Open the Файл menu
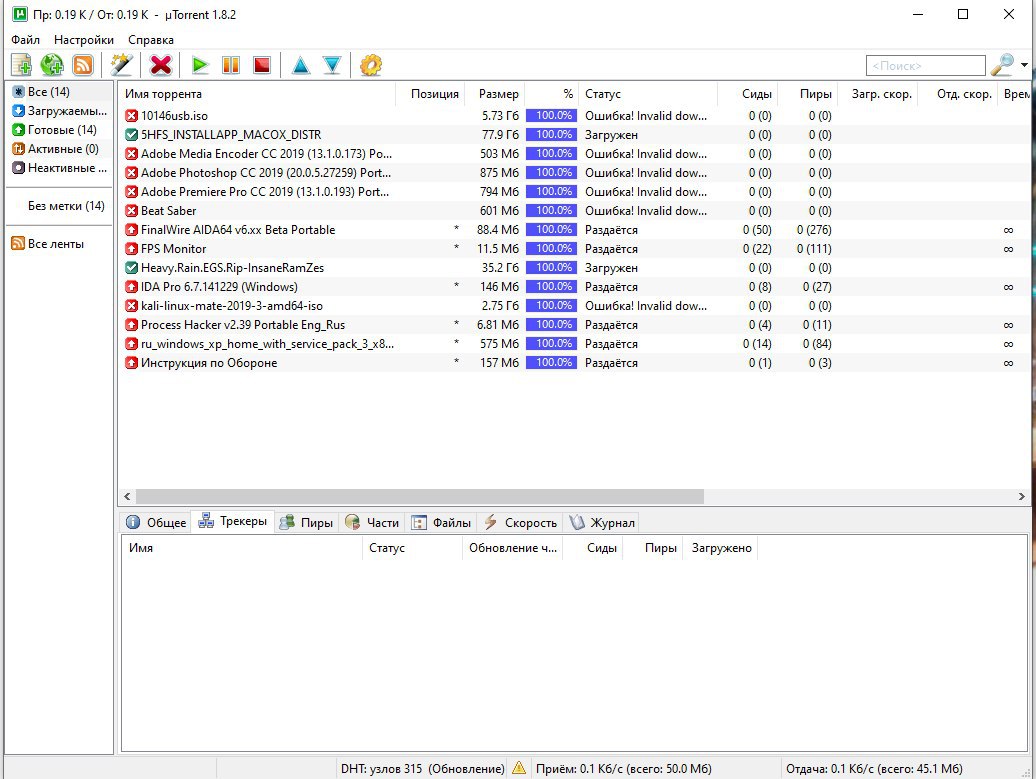Viewport: 1036px width, 779px height. click(x=25, y=40)
